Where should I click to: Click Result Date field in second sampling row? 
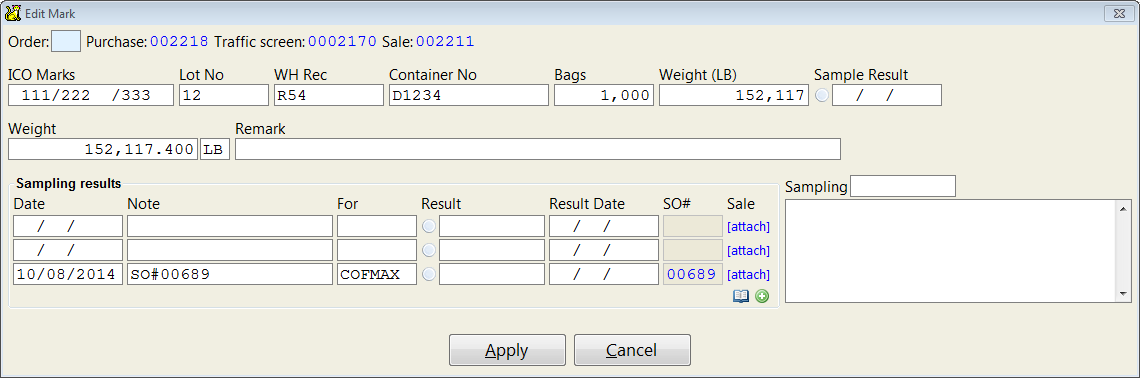click(604, 250)
